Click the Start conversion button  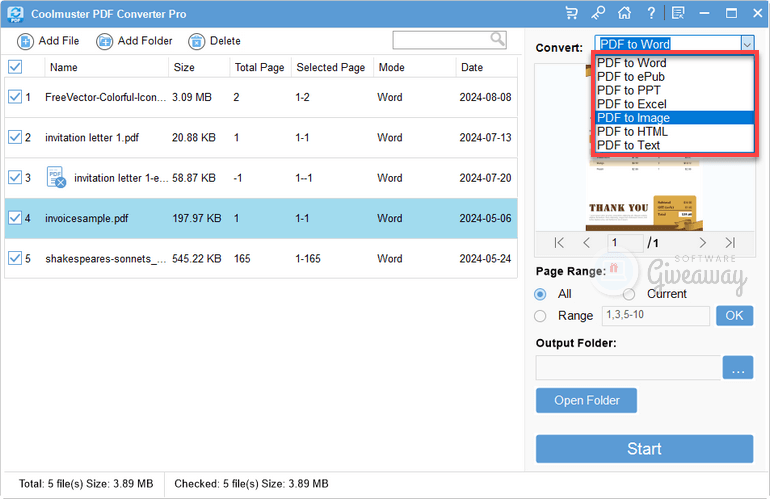click(644, 448)
